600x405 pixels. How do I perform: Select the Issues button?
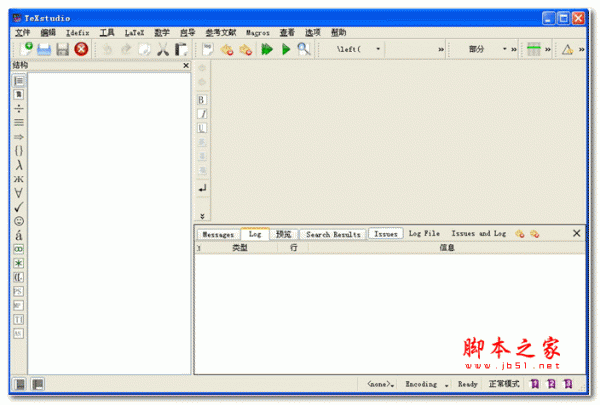coord(386,234)
